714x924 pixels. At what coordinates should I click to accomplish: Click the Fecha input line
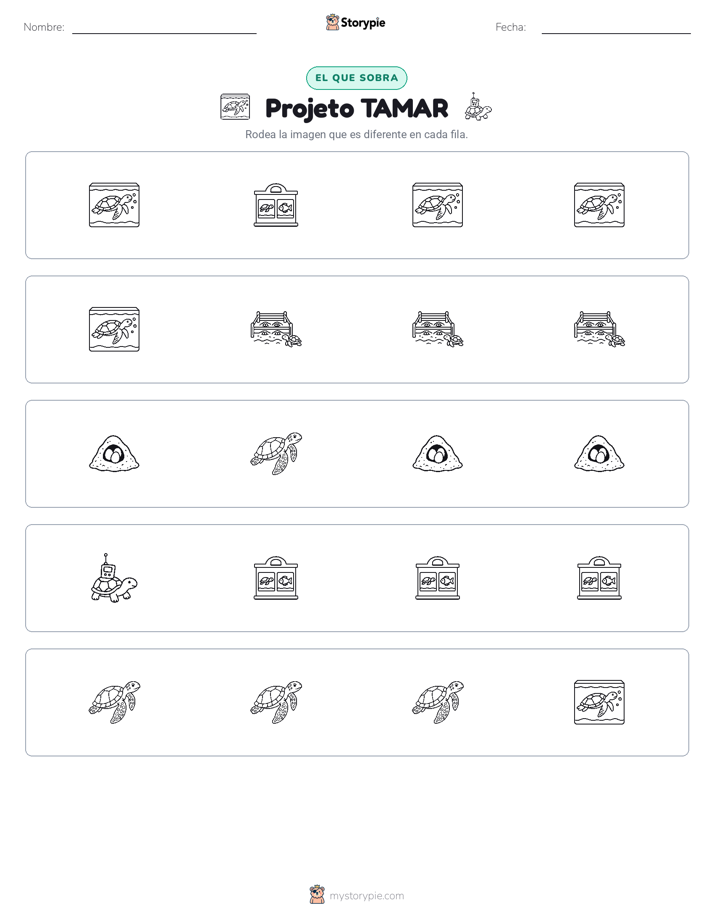tap(616, 27)
